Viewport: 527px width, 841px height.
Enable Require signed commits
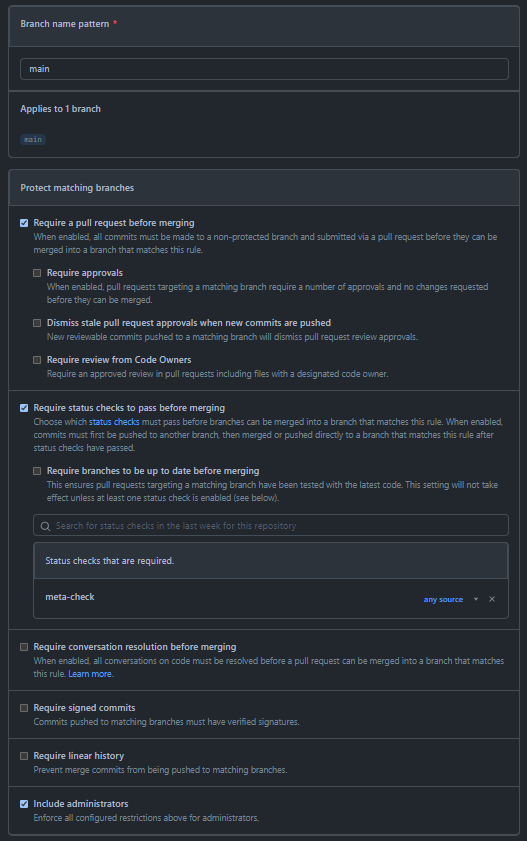24,708
